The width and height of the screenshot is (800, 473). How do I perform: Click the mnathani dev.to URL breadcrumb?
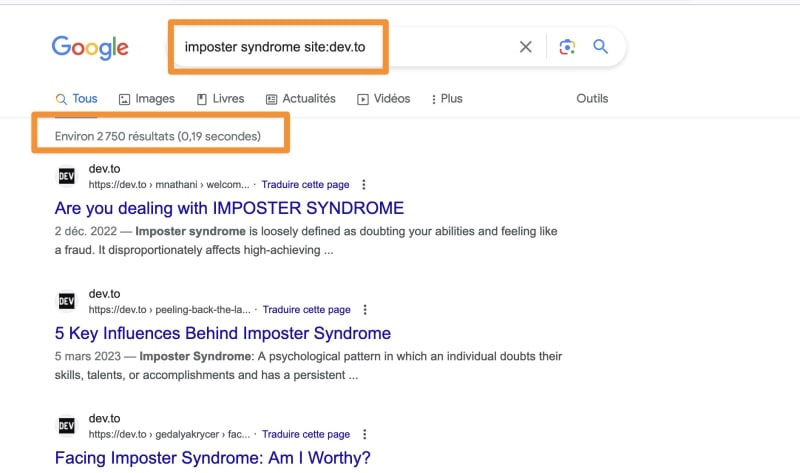tap(169, 185)
